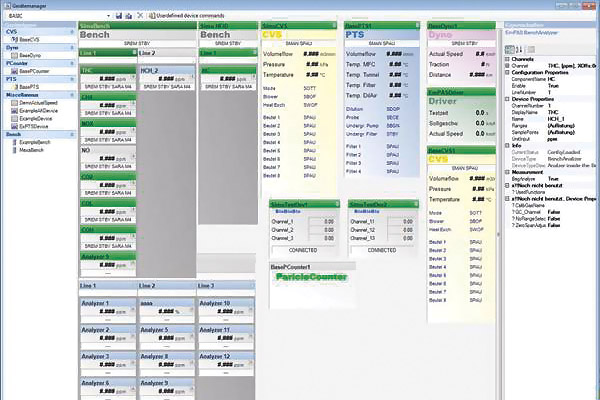Click the delete X toolbar icon
The height and width of the screenshot is (400, 600).
click(x=139, y=16)
